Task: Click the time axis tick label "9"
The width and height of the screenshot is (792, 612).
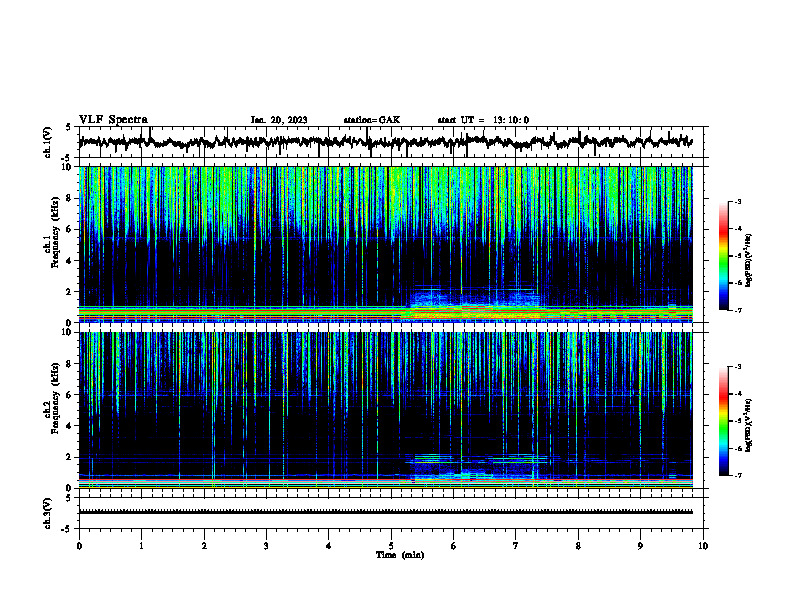Action: (640, 546)
